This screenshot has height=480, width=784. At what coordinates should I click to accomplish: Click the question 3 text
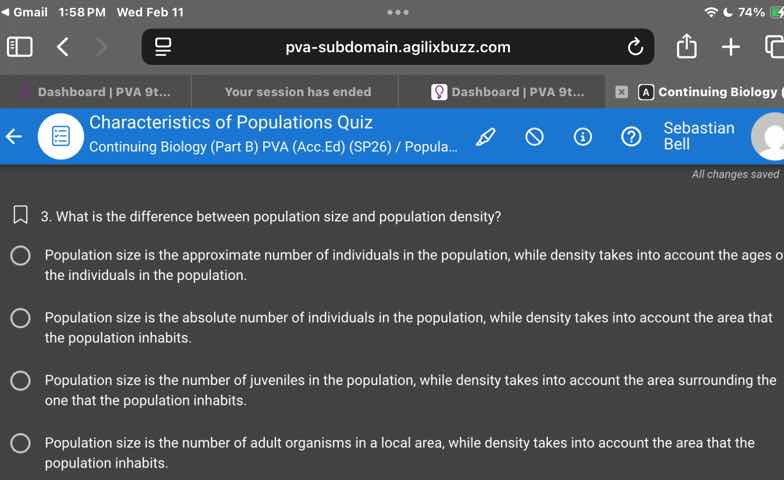271,216
